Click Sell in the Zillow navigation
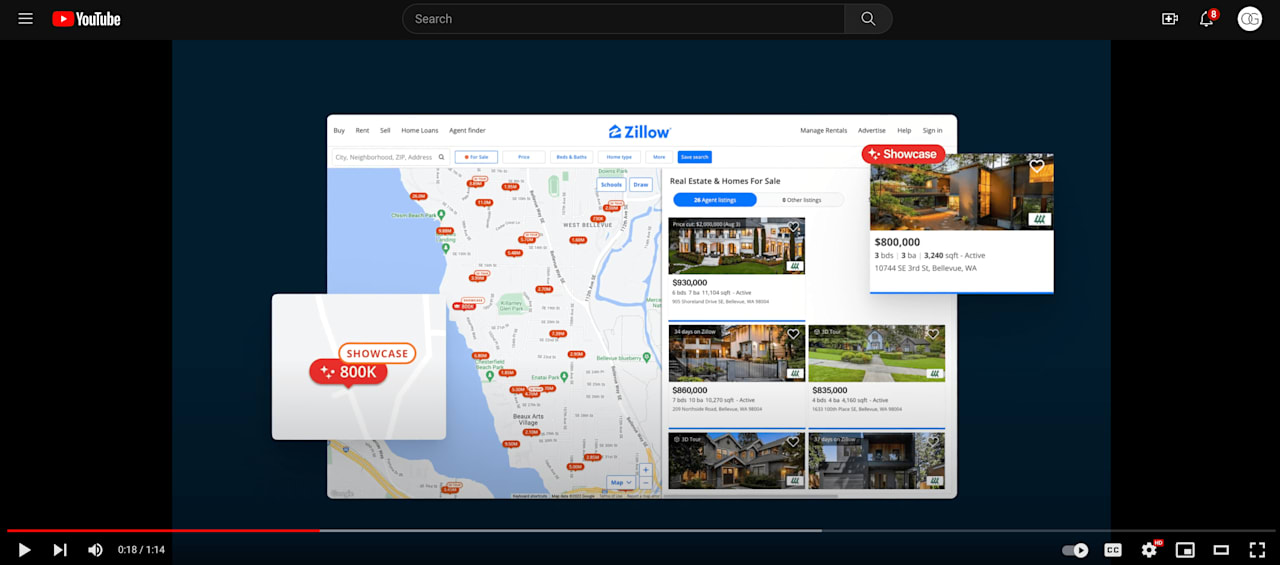Viewport: 1280px width, 565px height. coord(385,130)
